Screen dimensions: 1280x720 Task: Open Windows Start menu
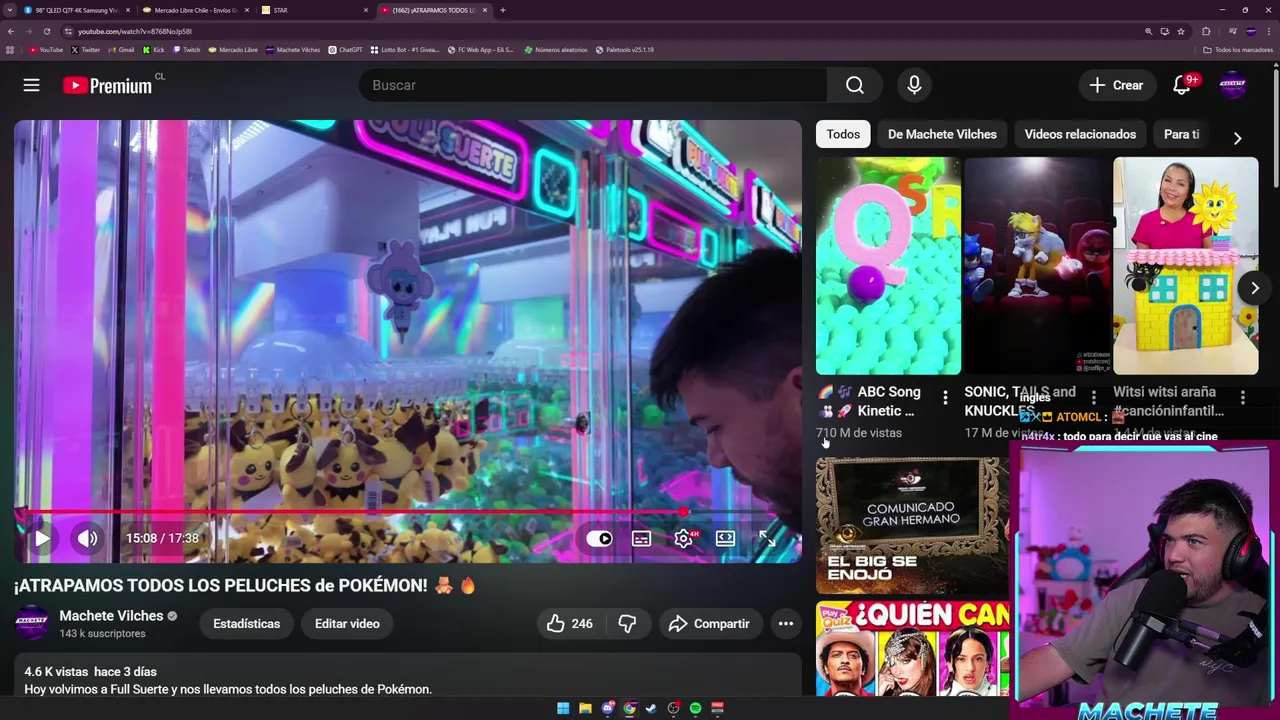(563, 708)
